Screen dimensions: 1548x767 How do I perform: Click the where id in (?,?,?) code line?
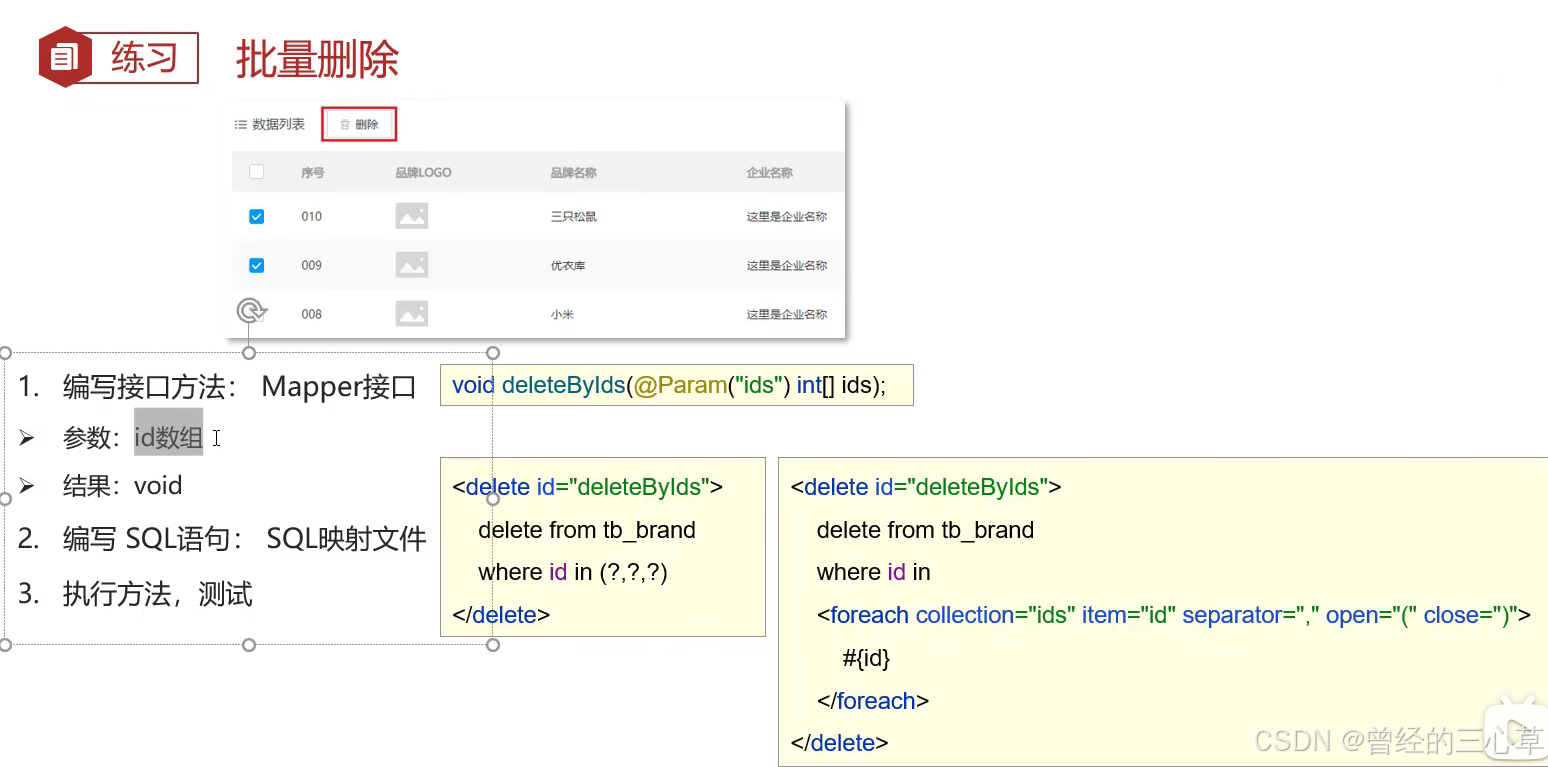pyautogui.click(x=573, y=572)
